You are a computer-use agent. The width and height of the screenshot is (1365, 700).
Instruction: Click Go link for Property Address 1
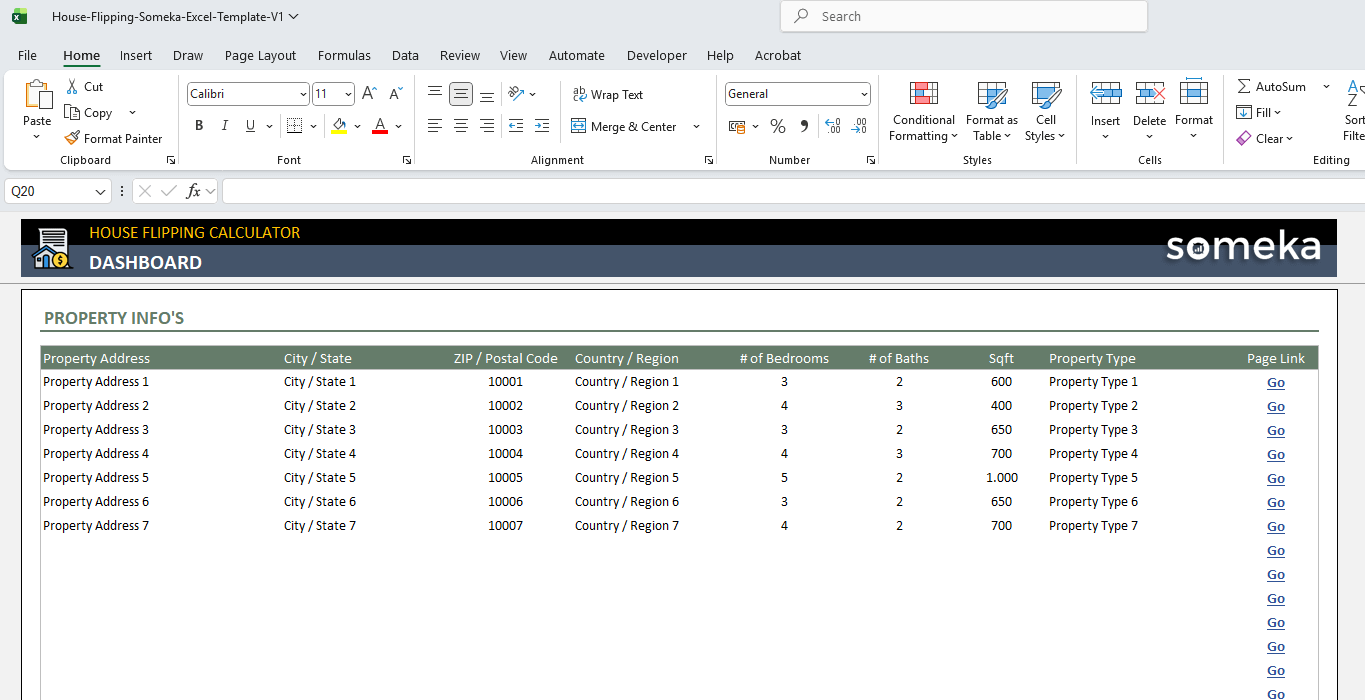coord(1275,383)
